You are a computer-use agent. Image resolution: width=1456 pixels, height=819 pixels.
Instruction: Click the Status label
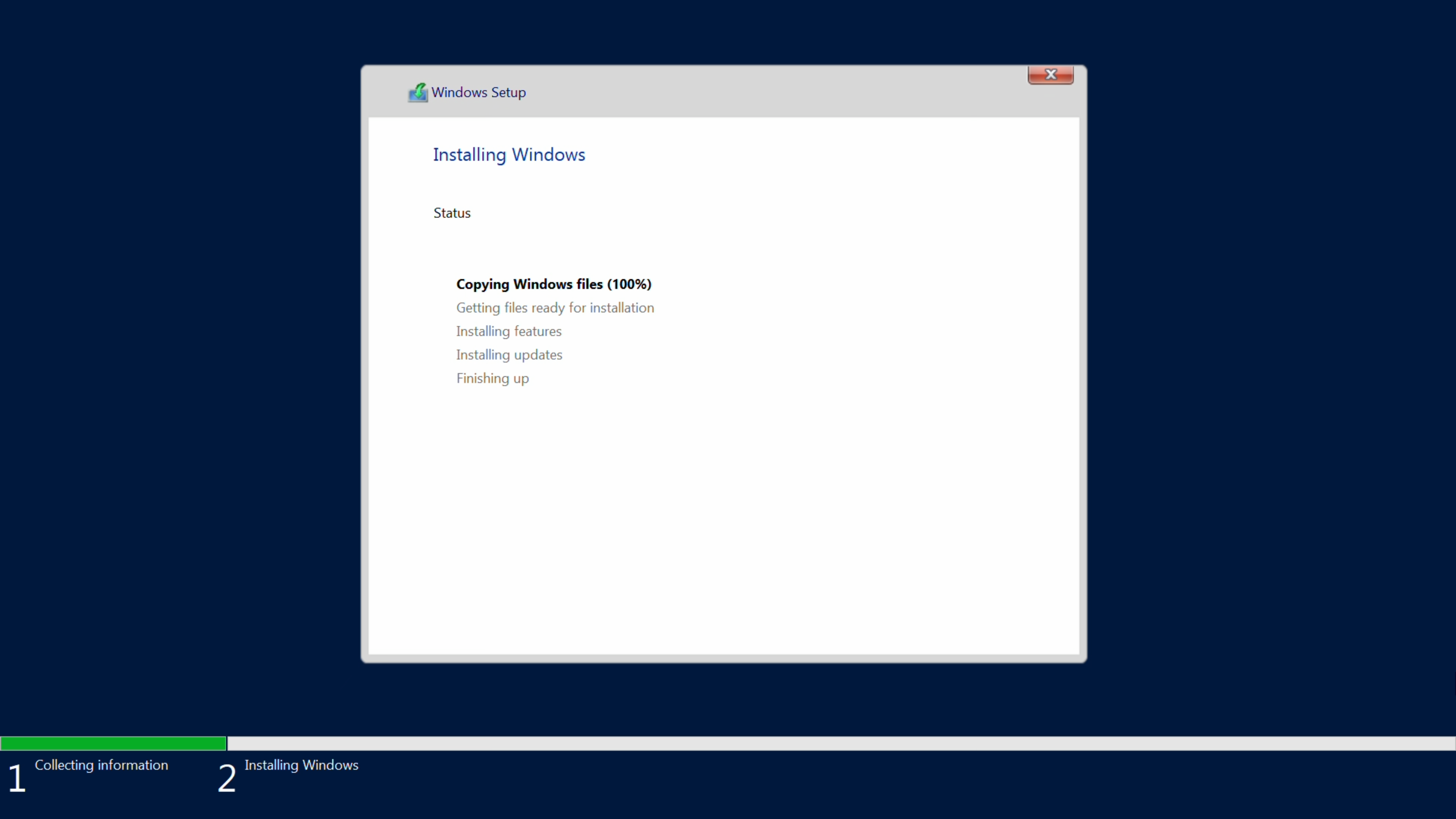452,213
